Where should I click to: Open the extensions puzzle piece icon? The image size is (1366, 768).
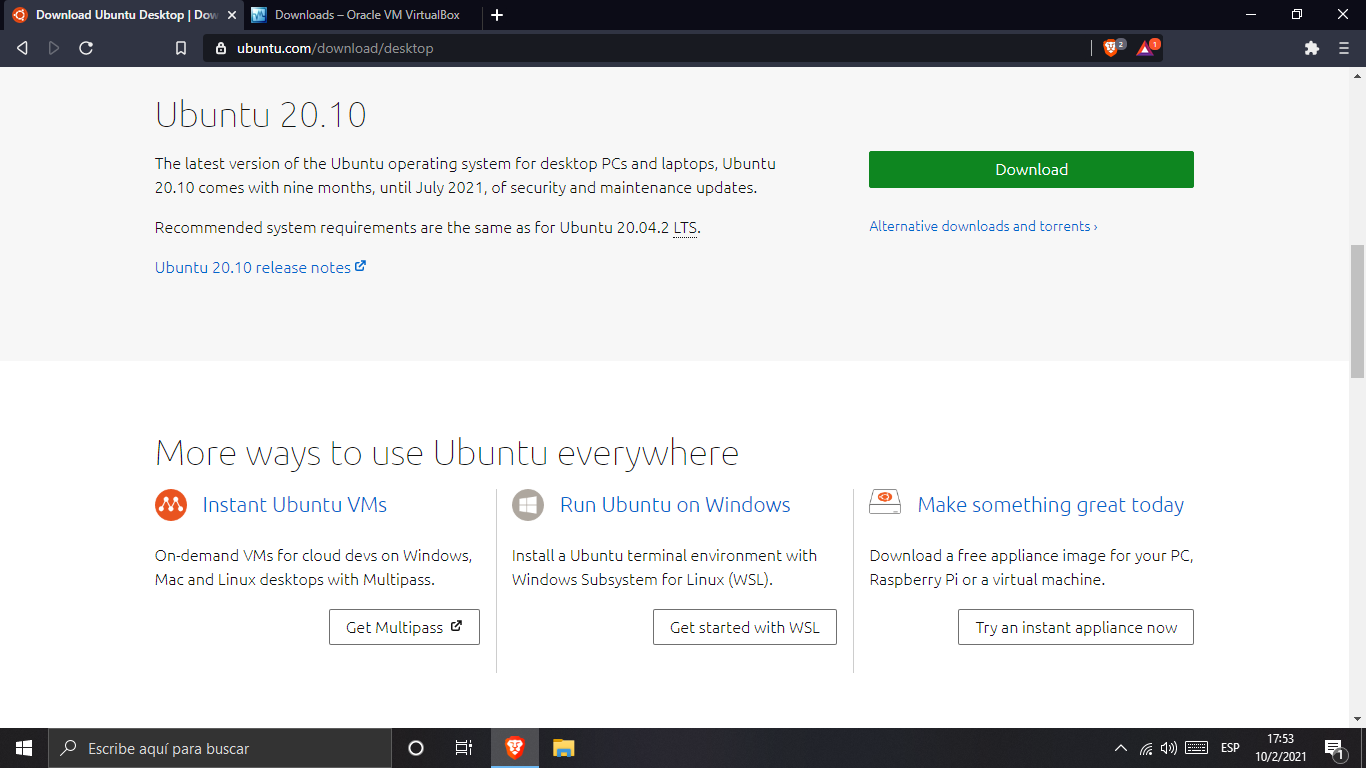coord(1312,48)
